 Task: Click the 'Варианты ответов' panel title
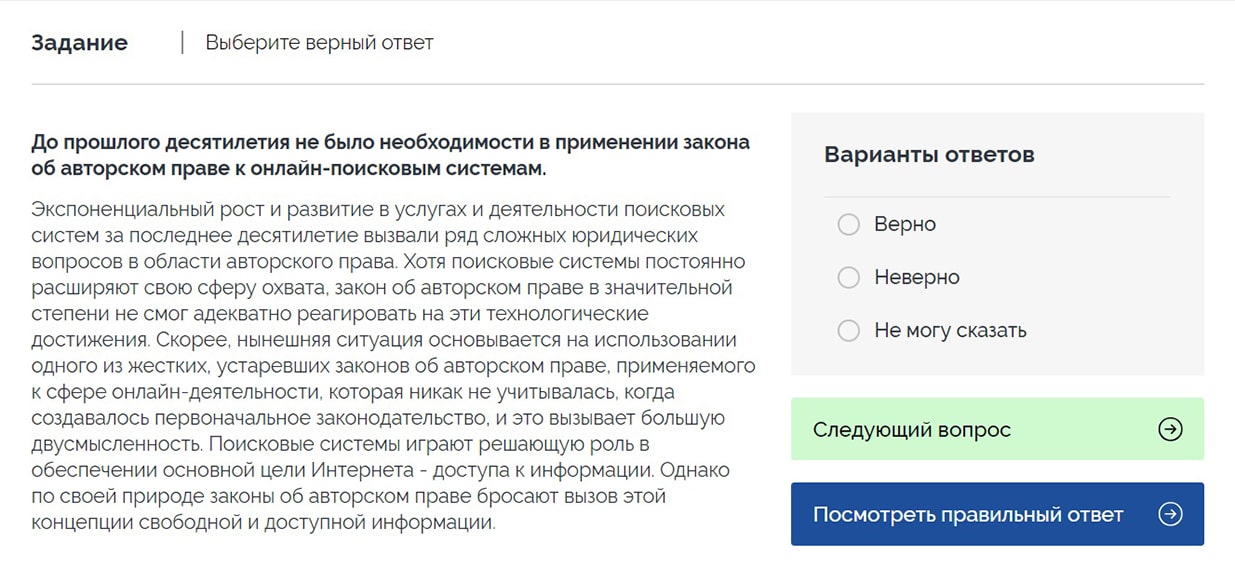pos(929,155)
